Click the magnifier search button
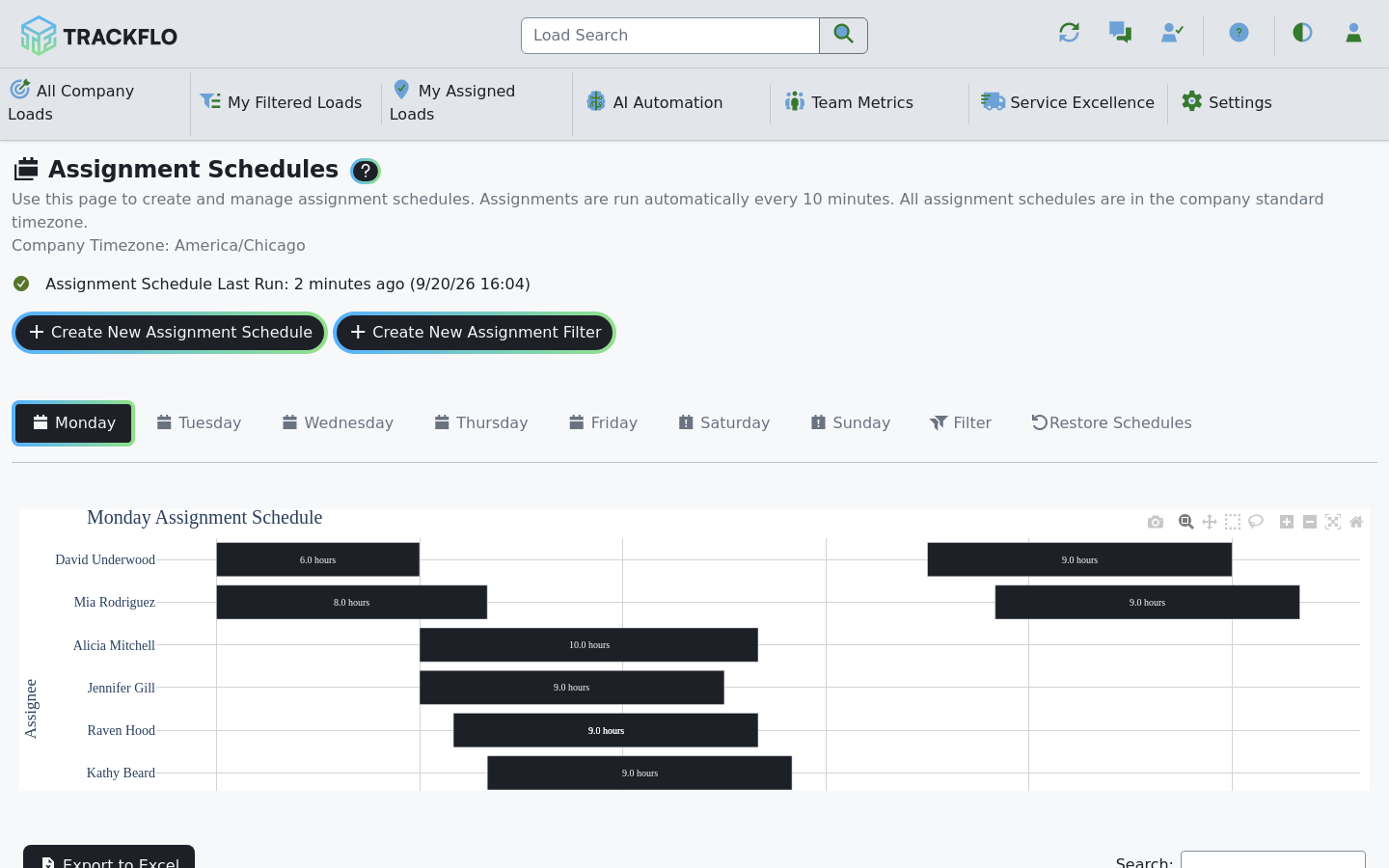The width and height of the screenshot is (1389, 868). pyautogui.click(x=844, y=36)
